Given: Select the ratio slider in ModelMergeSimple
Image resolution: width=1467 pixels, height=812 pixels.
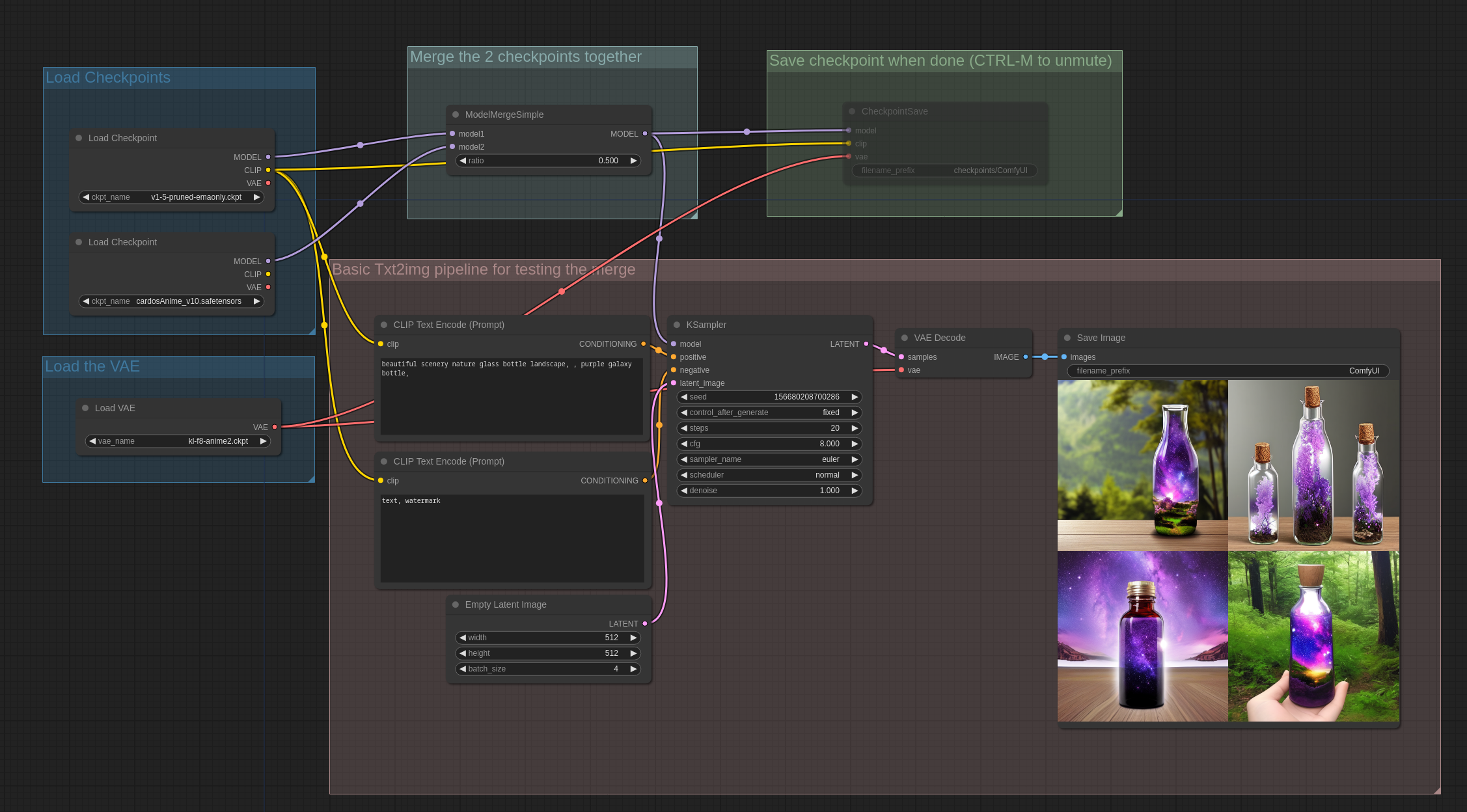Looking at the screenshot, I should tap(547, 160).
